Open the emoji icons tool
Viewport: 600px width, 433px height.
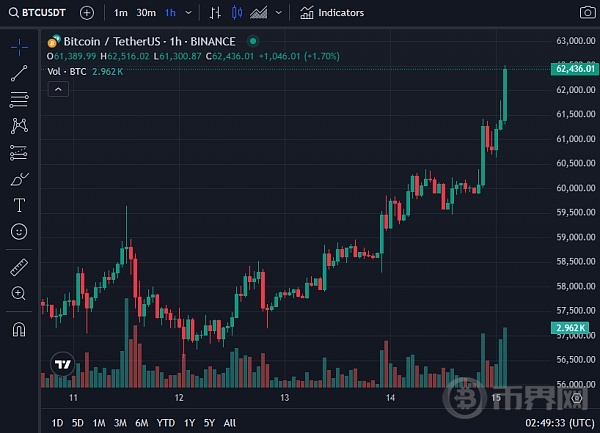pyautogui.click(x=19, y=231)
